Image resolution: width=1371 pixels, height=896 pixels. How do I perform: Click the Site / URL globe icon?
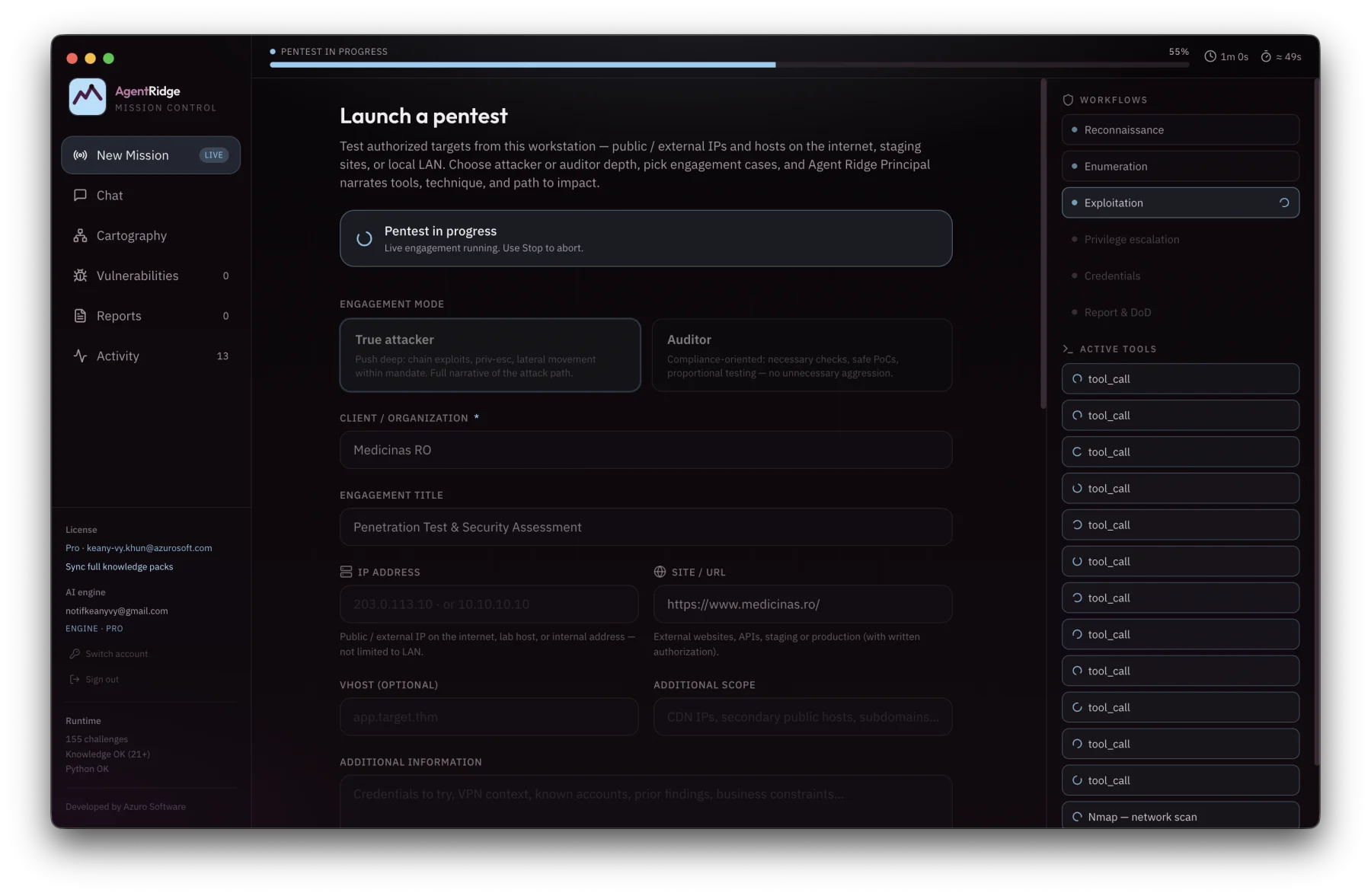click(660, 572)
